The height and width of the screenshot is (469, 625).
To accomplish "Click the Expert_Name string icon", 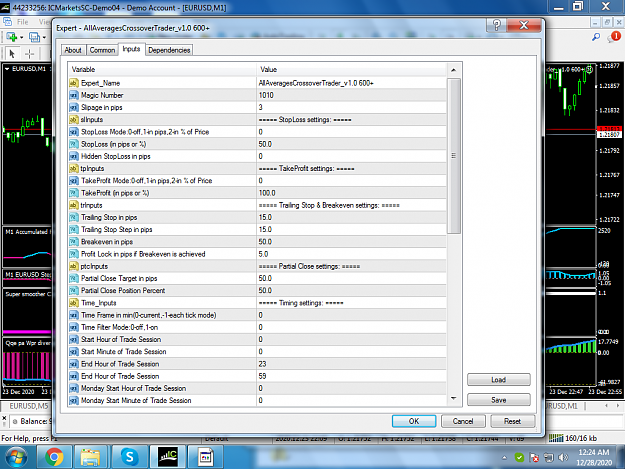I will click(x=74, y=83).
